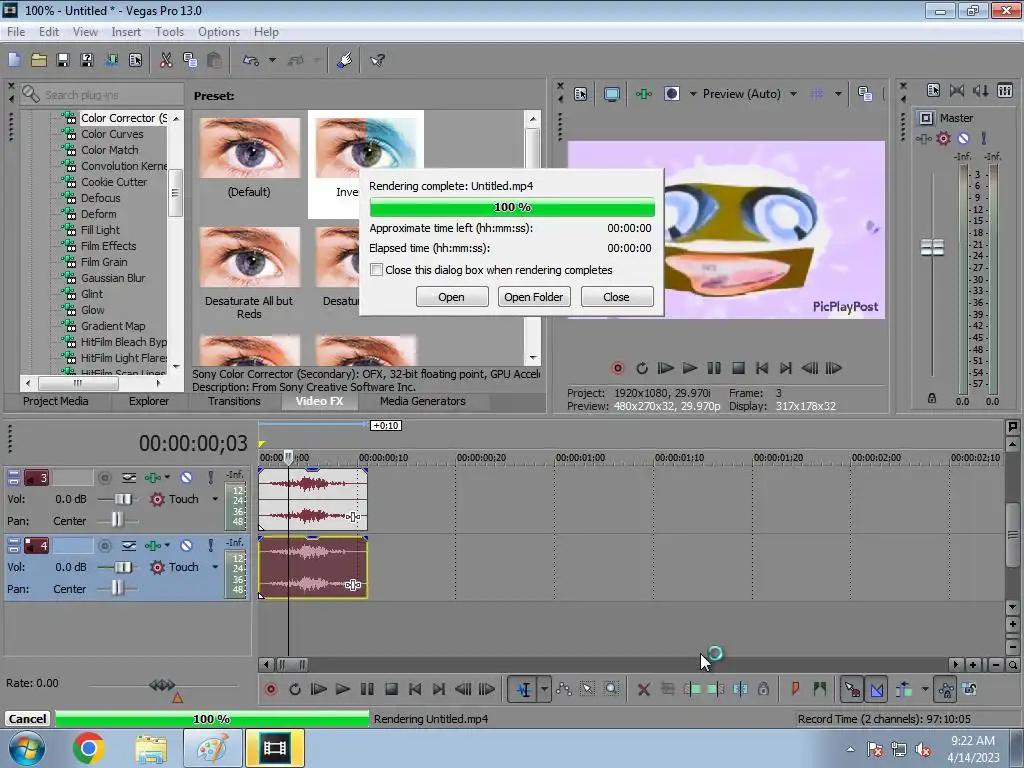Mute audio track 3

click(x=186, y=478)
